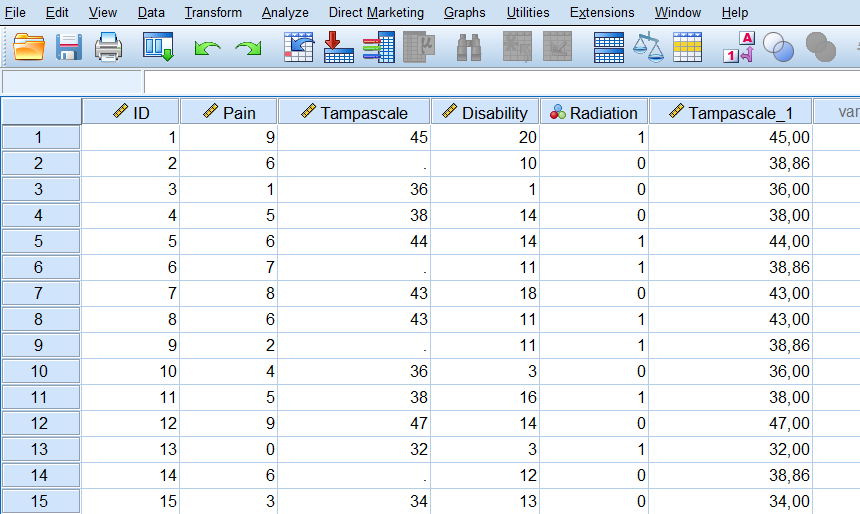The image size is (860, 514).
Task: Undo the last action with the green arrow
Action: tap(207, 48)
